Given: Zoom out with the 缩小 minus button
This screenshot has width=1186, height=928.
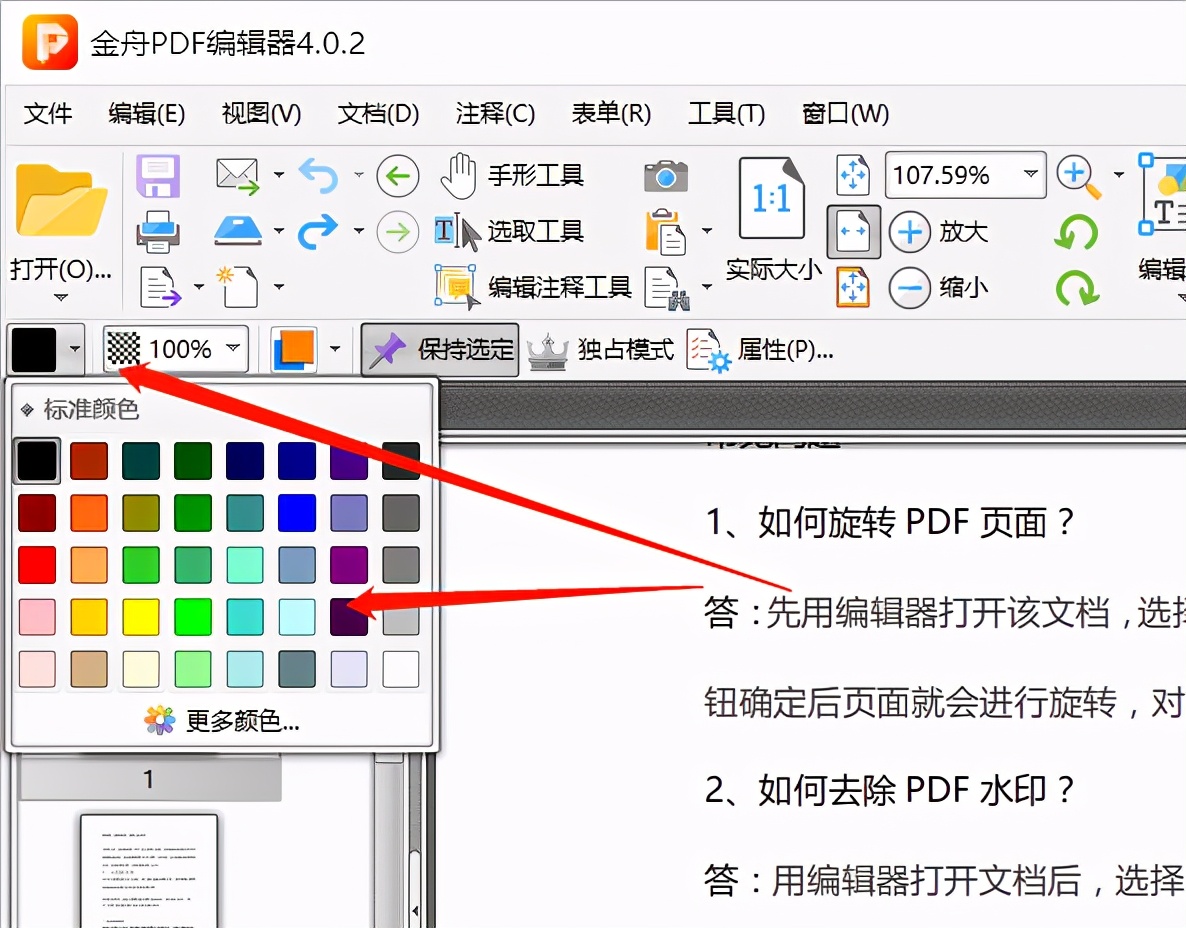Looking at the screenshot, I should coord(939,287).
